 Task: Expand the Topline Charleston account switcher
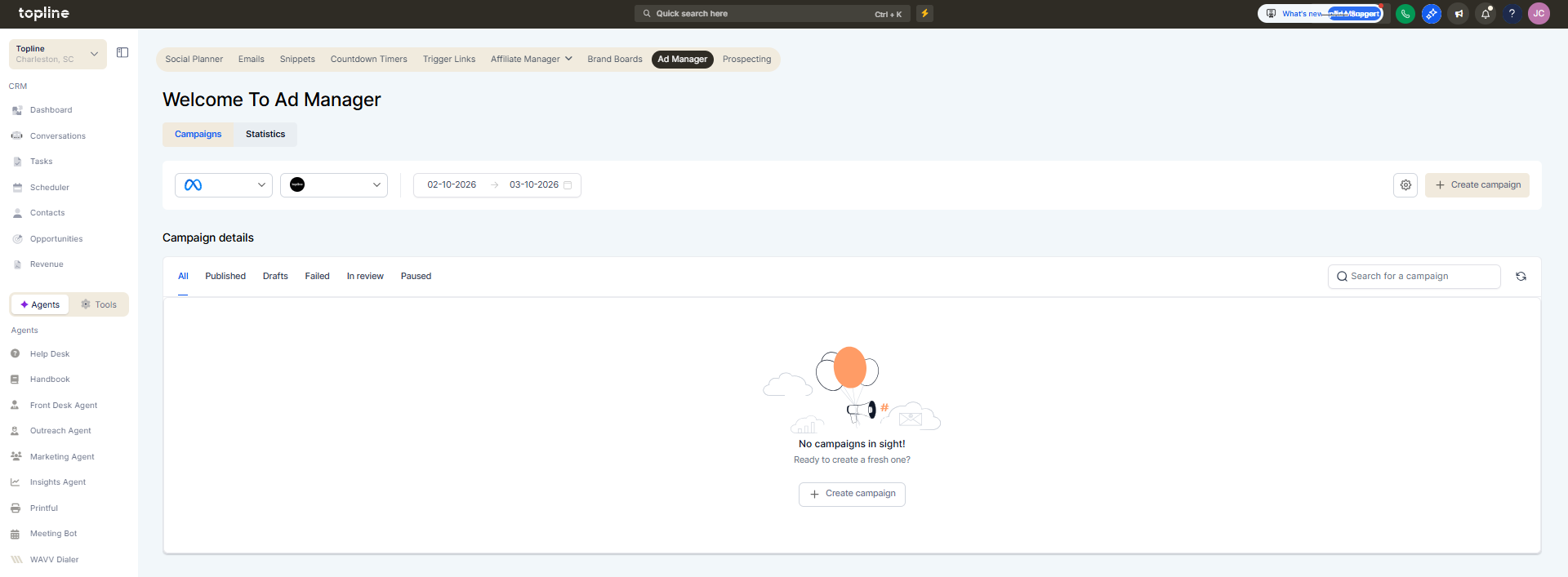tap(58, 54)
